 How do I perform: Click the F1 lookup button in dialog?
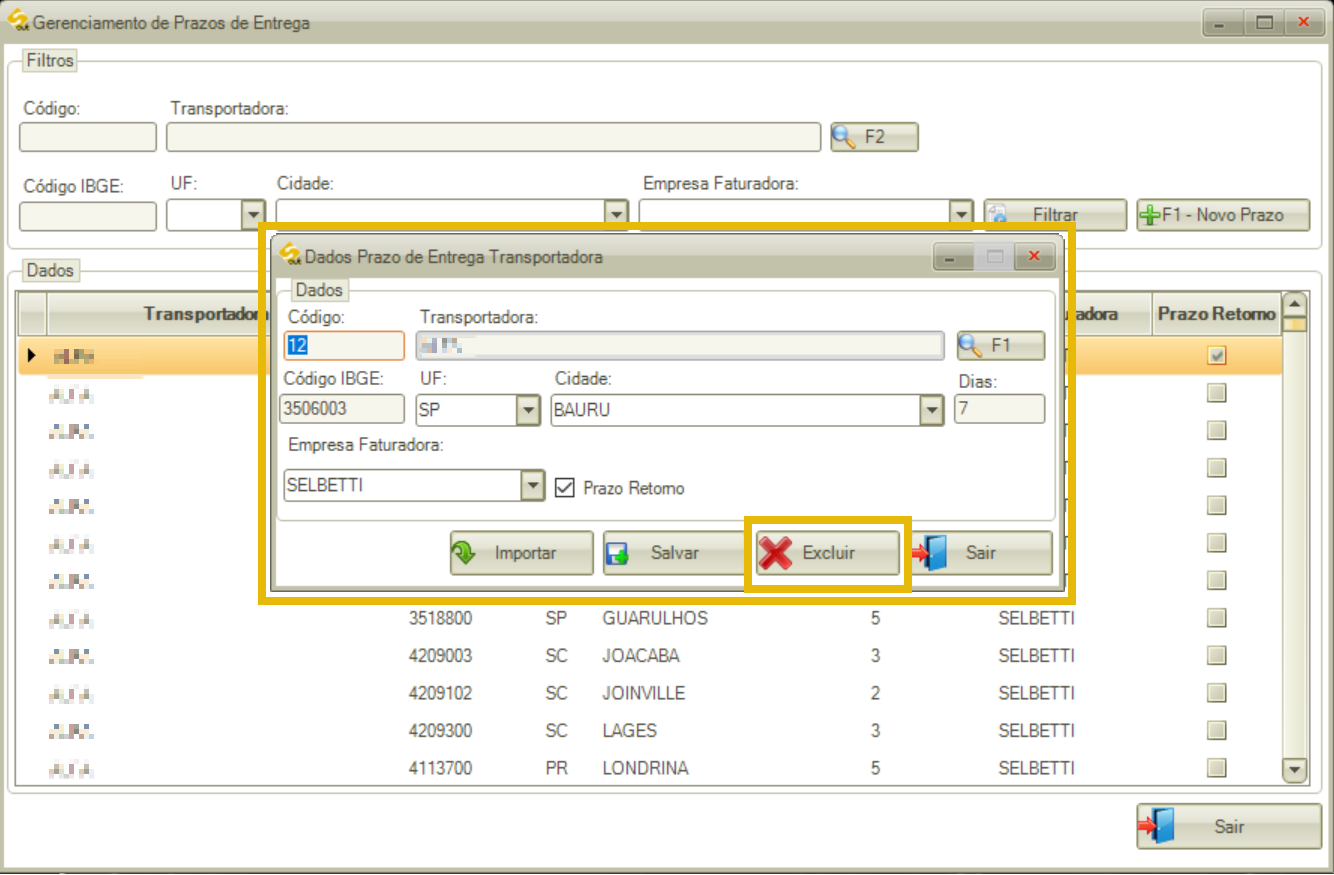coord(1001,346)
